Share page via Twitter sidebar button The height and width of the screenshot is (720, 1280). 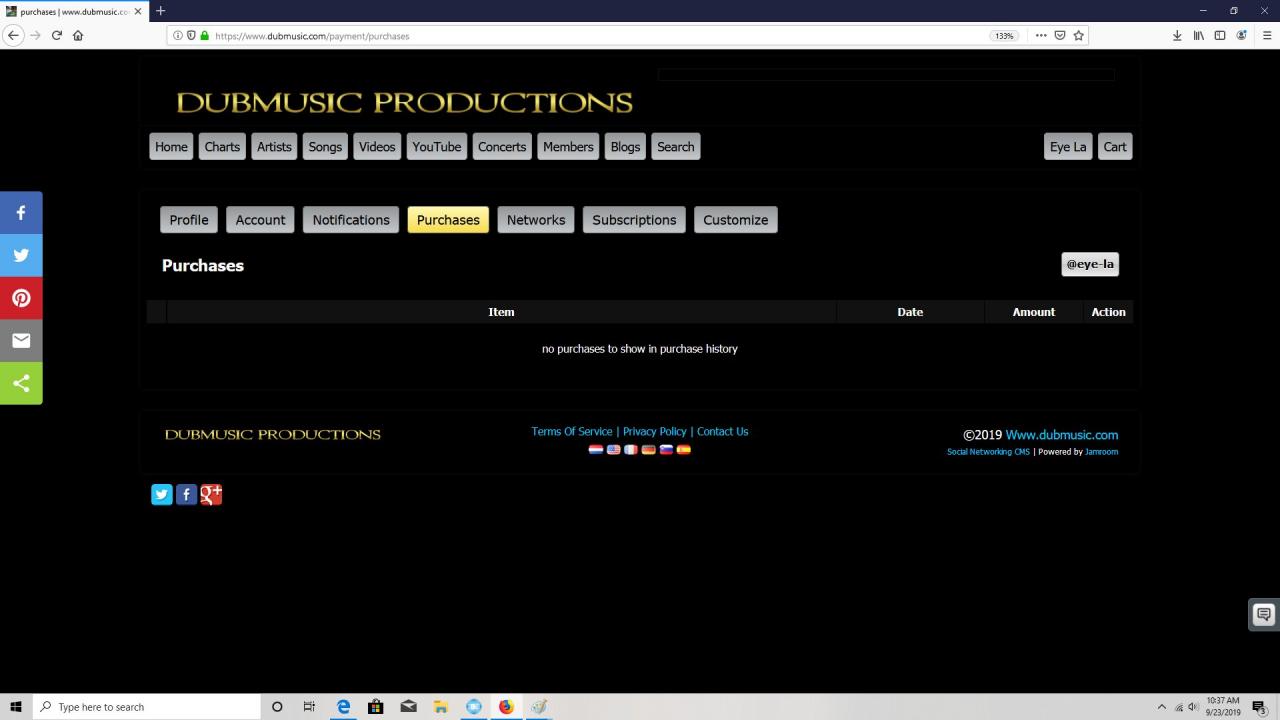21,255
